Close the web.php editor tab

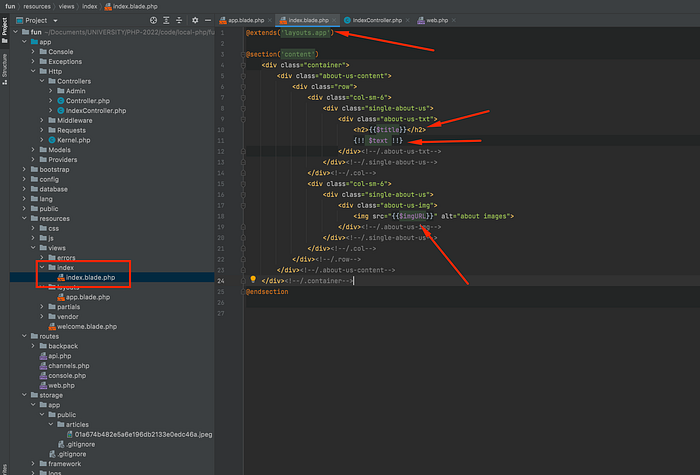coord(454,21)
